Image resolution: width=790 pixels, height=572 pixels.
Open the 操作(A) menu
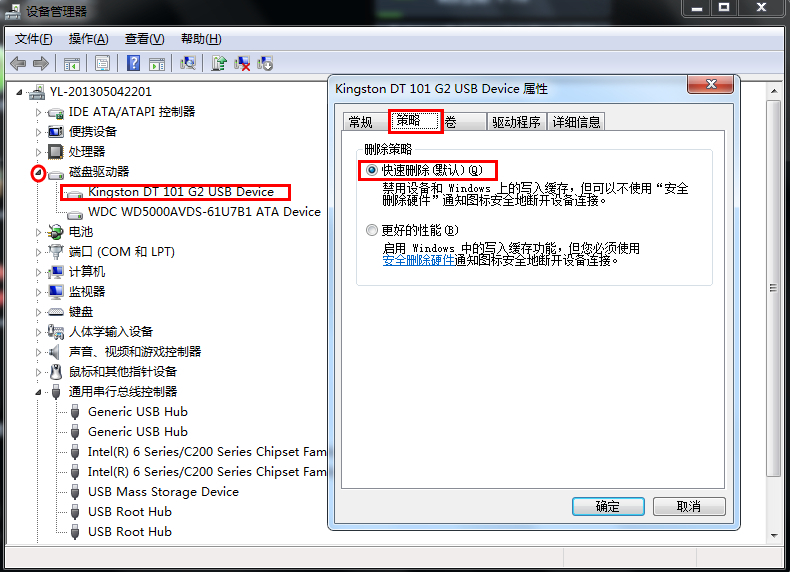click(88, 39)
